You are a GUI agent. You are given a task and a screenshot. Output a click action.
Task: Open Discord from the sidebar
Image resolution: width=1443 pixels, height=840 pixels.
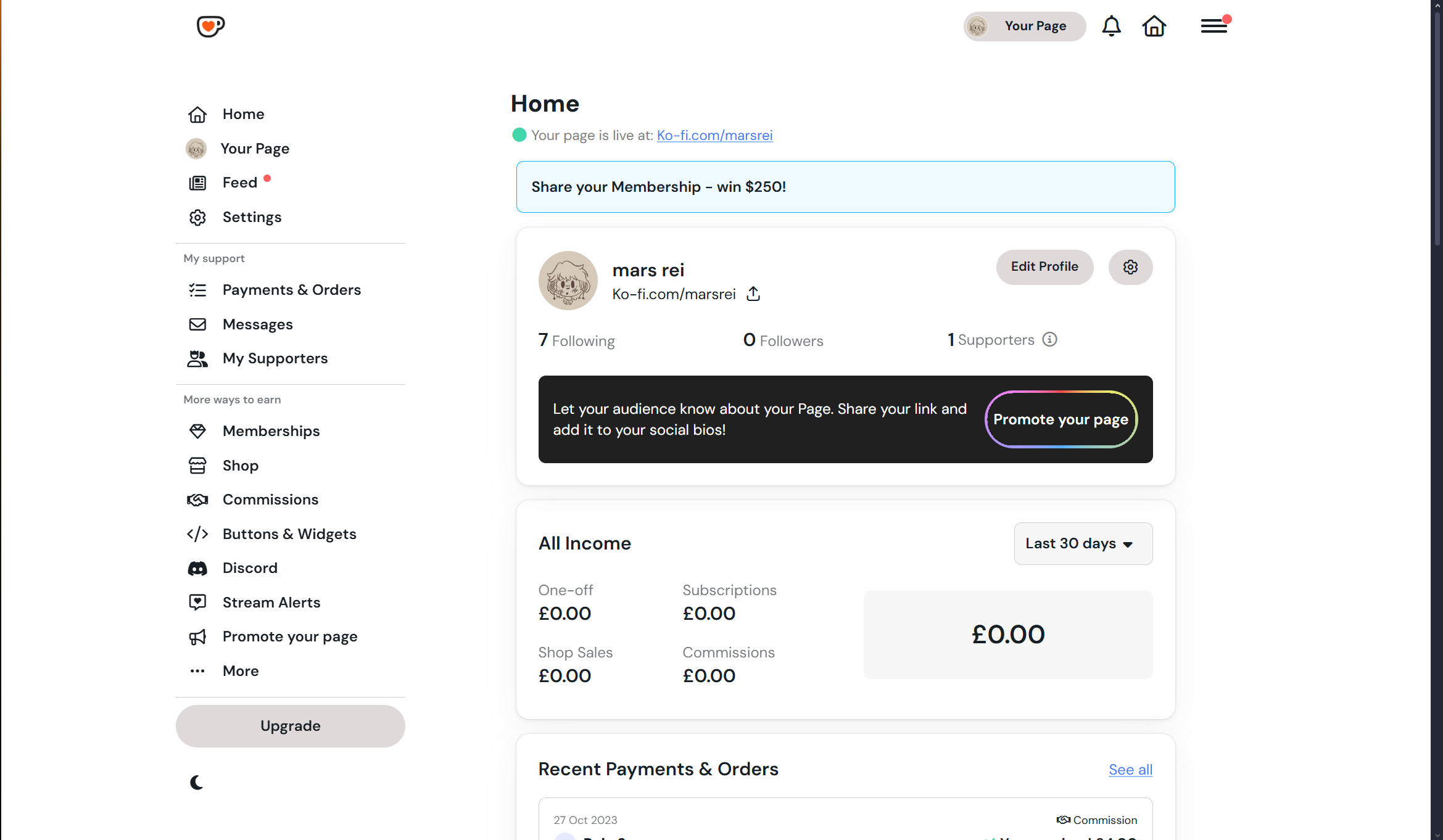click(x=250, y=568)
